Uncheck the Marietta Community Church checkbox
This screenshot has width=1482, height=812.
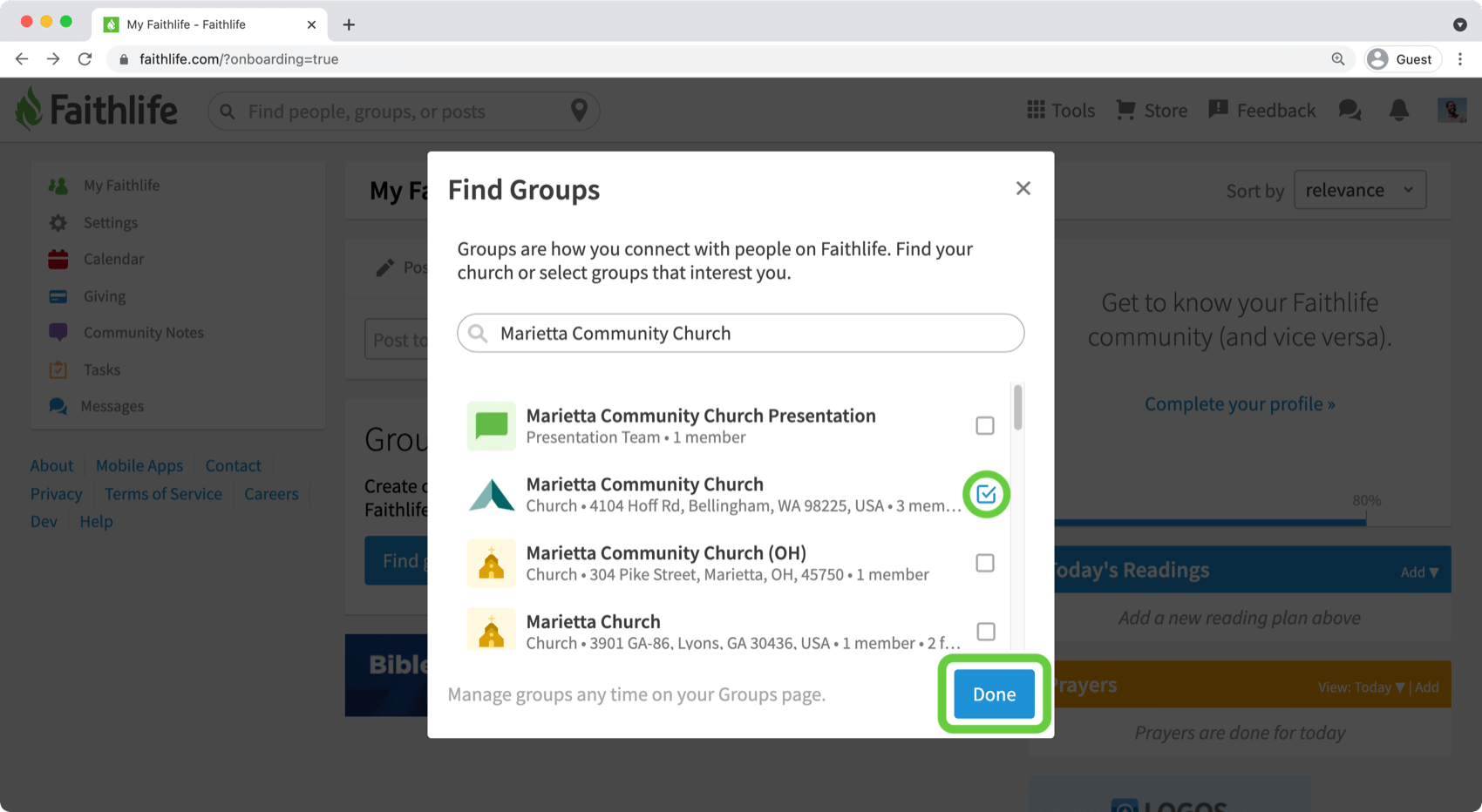click(986, 495)
